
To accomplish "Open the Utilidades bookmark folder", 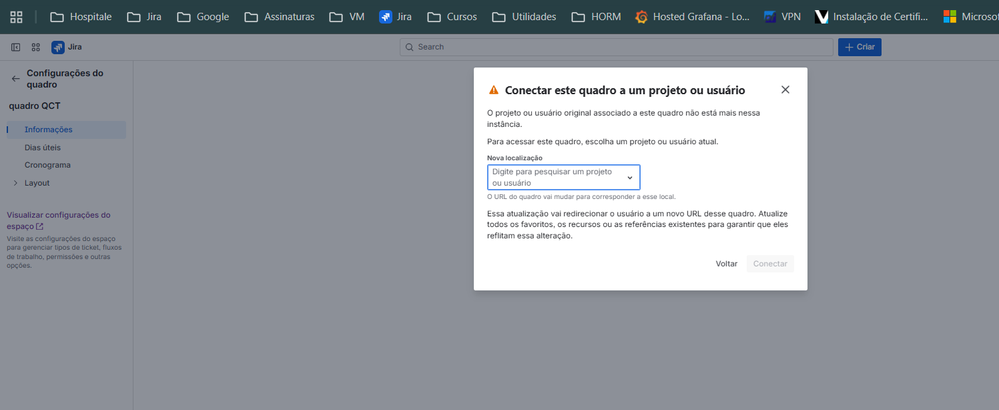I will [x=524, y=17].
